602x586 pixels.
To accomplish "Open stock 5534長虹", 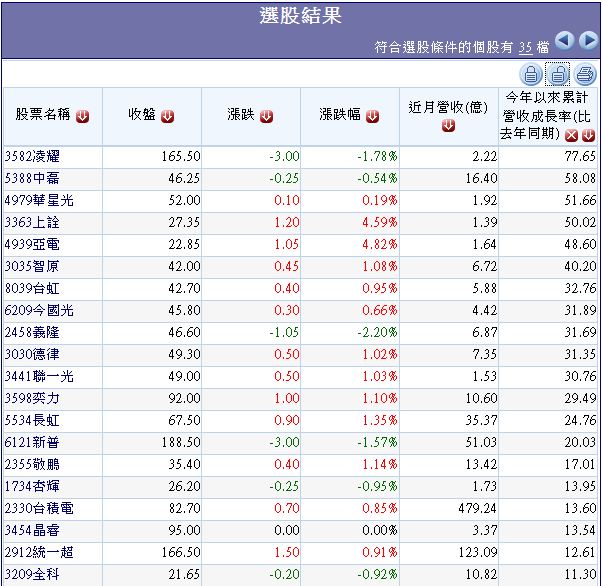I will [x=32, y=420].
